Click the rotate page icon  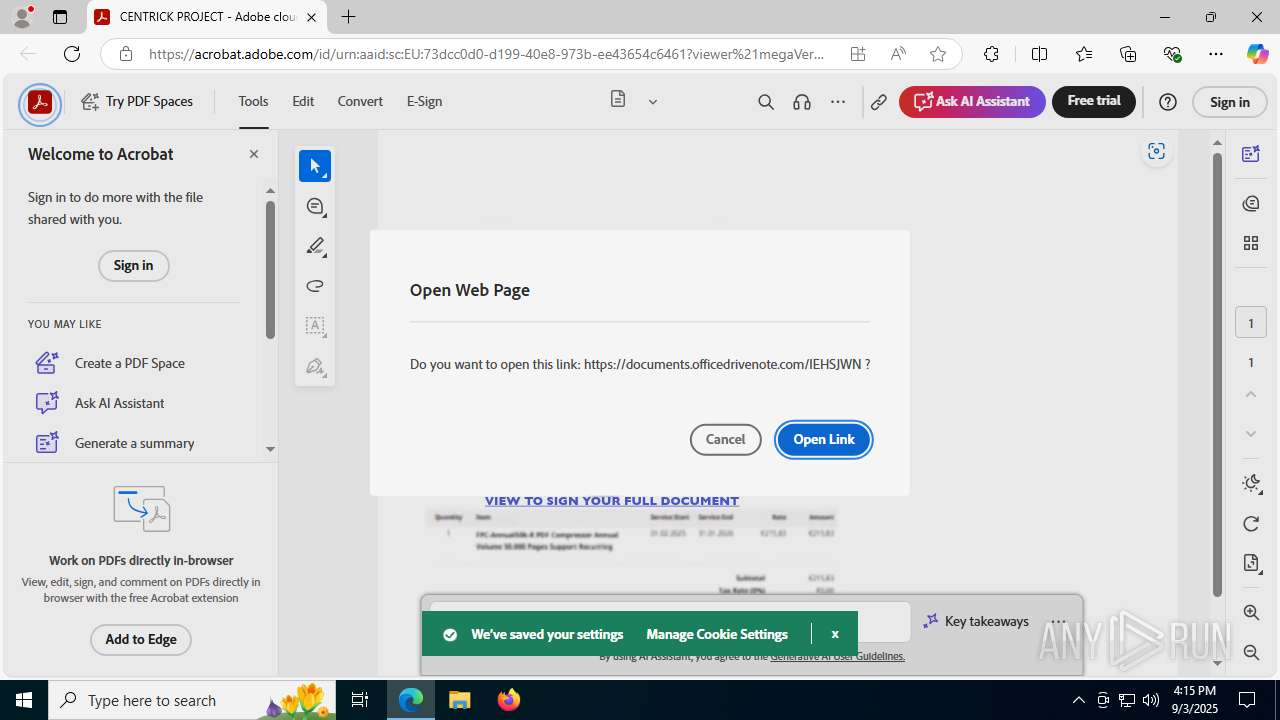point(1250,524)
